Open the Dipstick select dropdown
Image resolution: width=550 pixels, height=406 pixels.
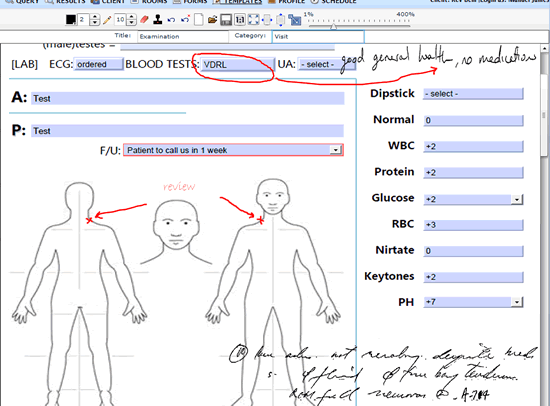(473, 94)
